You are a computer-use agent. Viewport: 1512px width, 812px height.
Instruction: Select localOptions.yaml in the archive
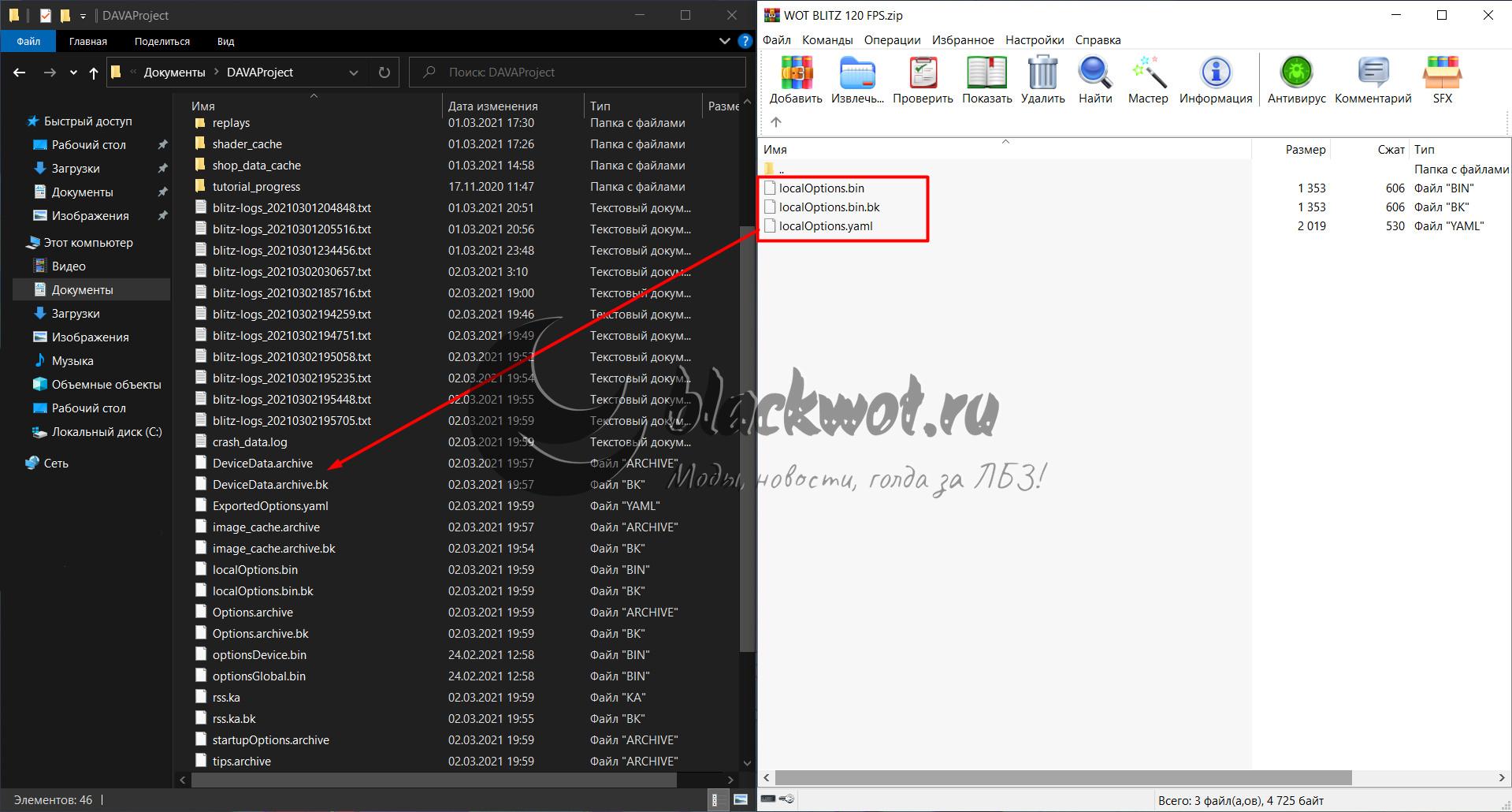coord(825,226)
